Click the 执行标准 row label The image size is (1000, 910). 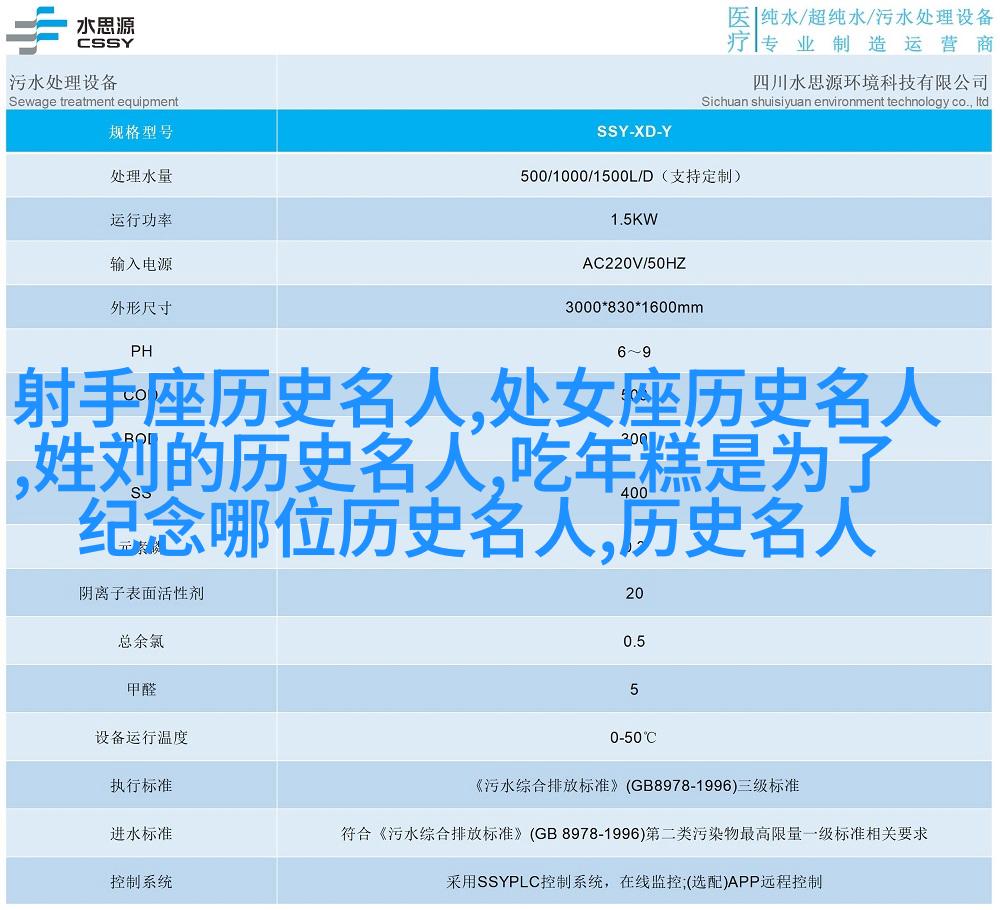[141, 786]
